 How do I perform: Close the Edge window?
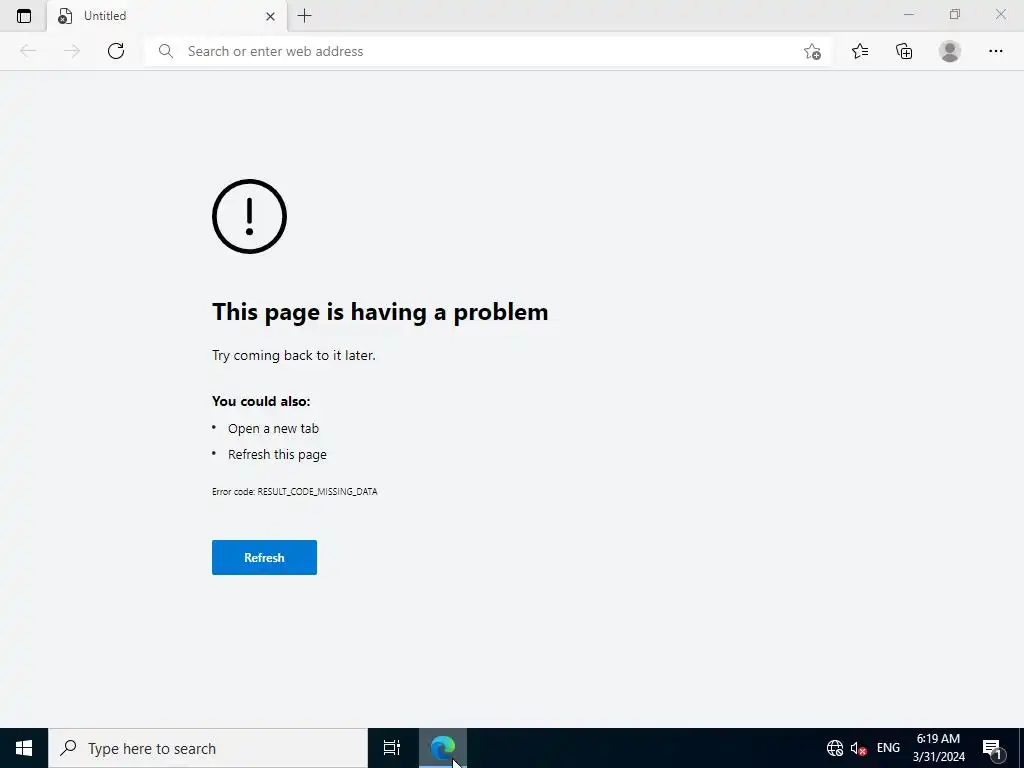(1000, 14)
